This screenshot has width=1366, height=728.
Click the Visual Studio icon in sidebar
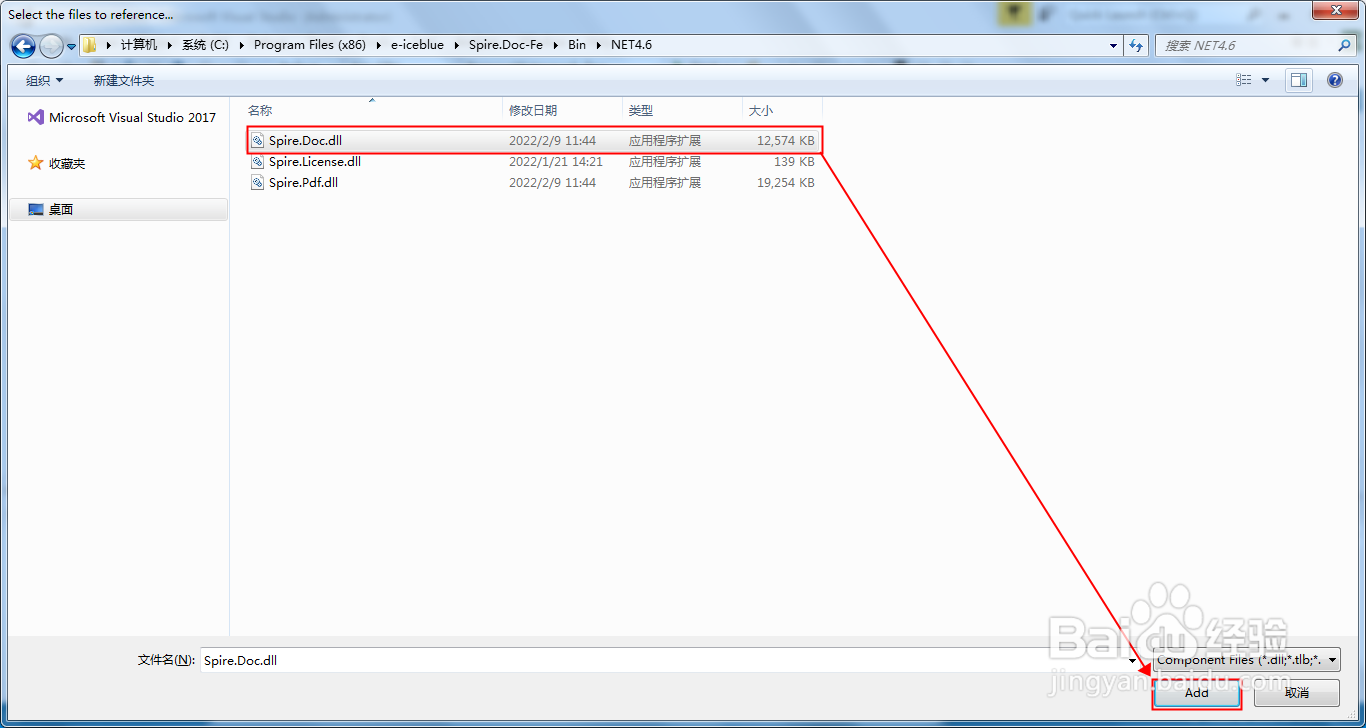(x=35, y=117)
